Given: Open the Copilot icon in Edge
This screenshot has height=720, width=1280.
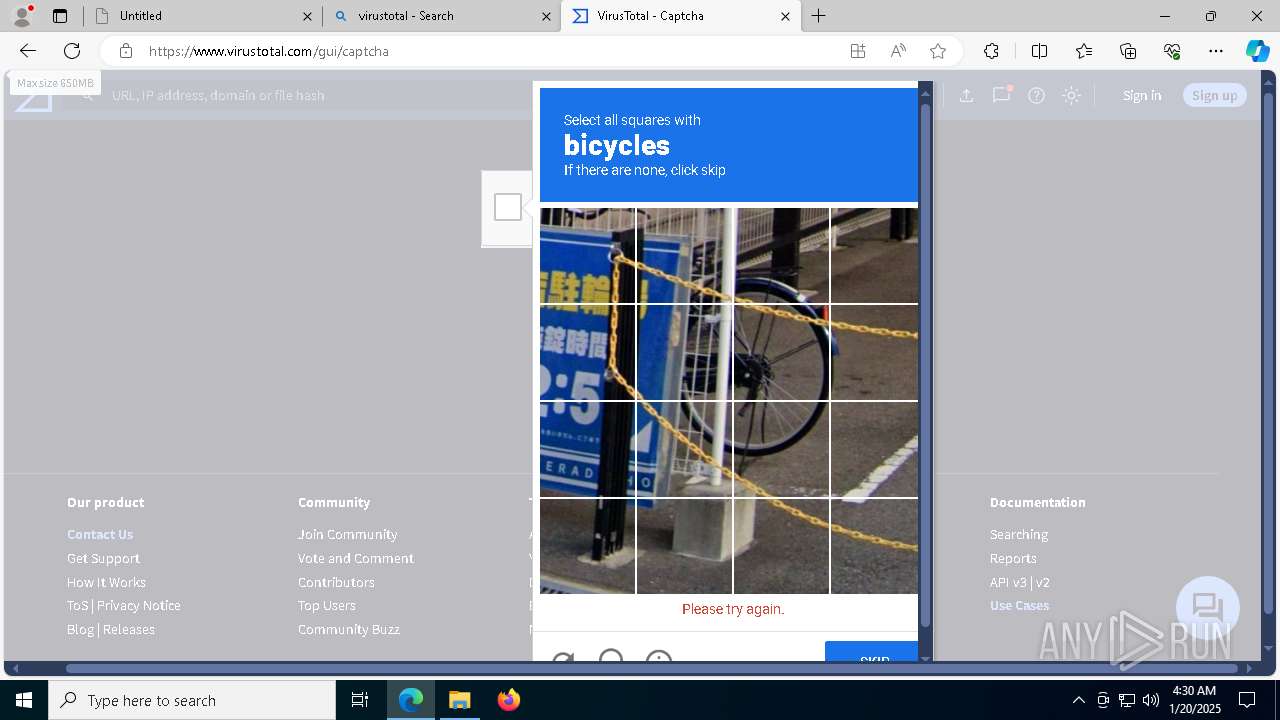Looking at the screenshot, I should click(x=1258, y=51).
